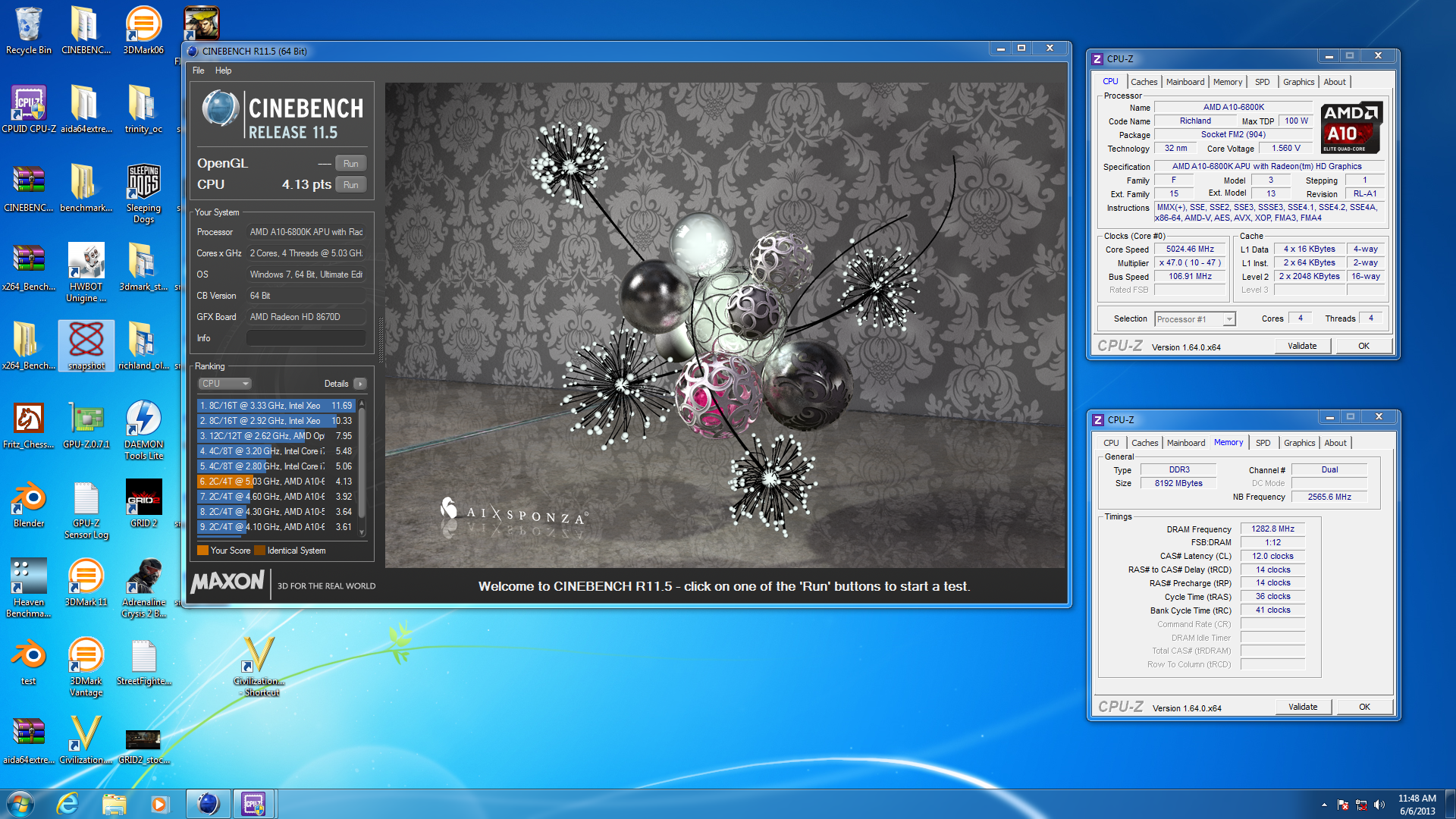Launch 3DMark06 desktop shortcut

pos(143,32)
